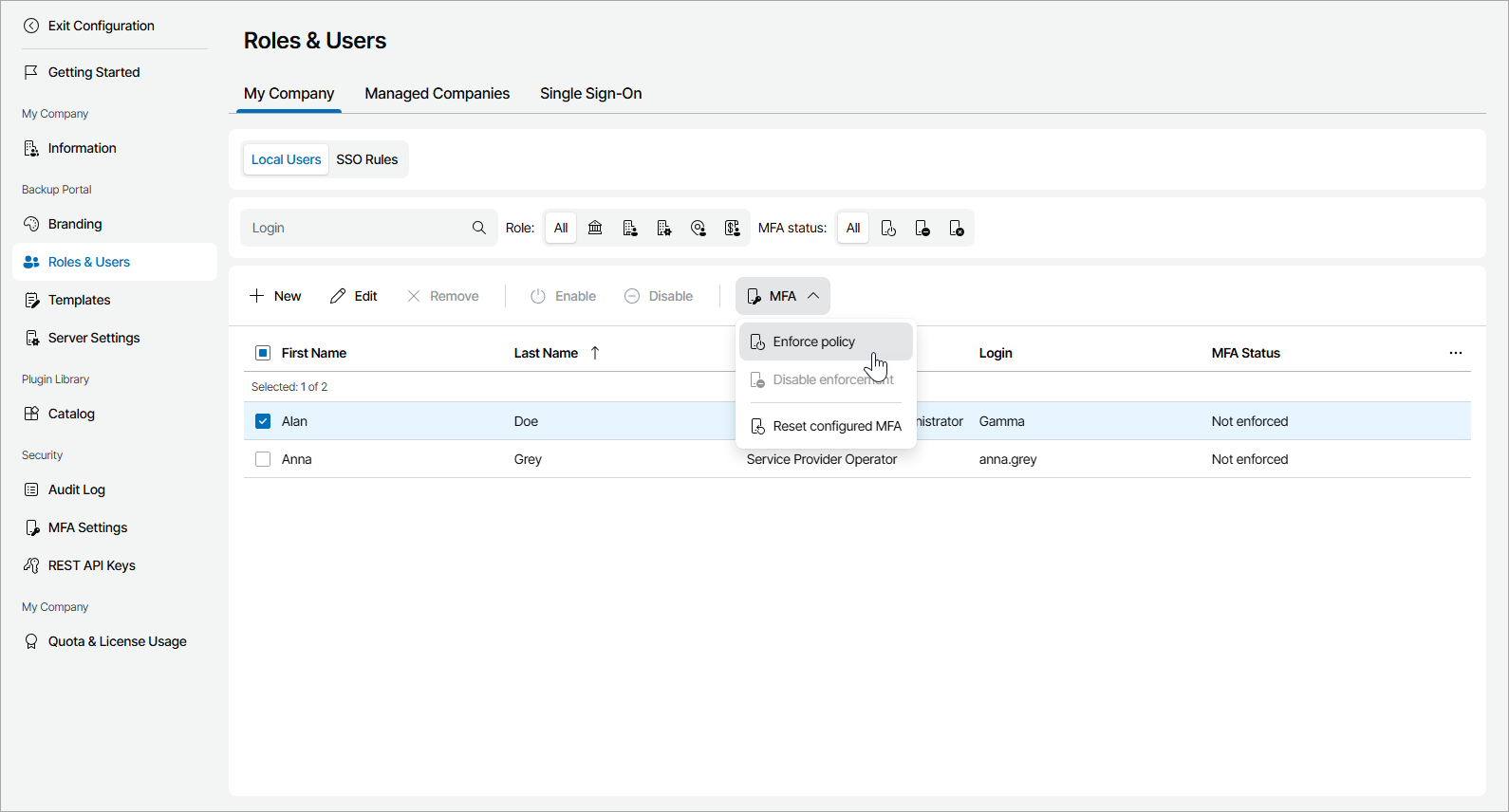Filter MFA status by the power icon
The width and height of the screenshot is (1509, 812).
click(888, 228)
